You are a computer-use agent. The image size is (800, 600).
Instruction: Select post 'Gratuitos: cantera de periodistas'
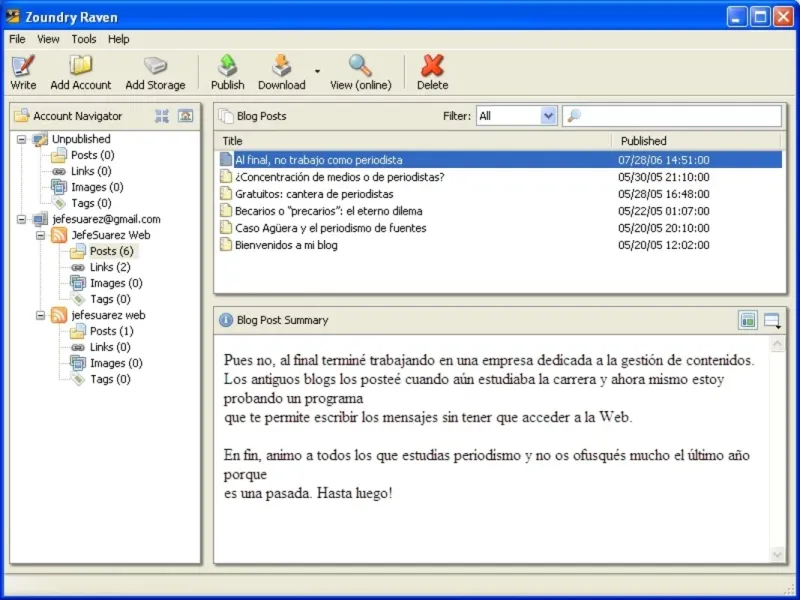[x=314, y=194]
